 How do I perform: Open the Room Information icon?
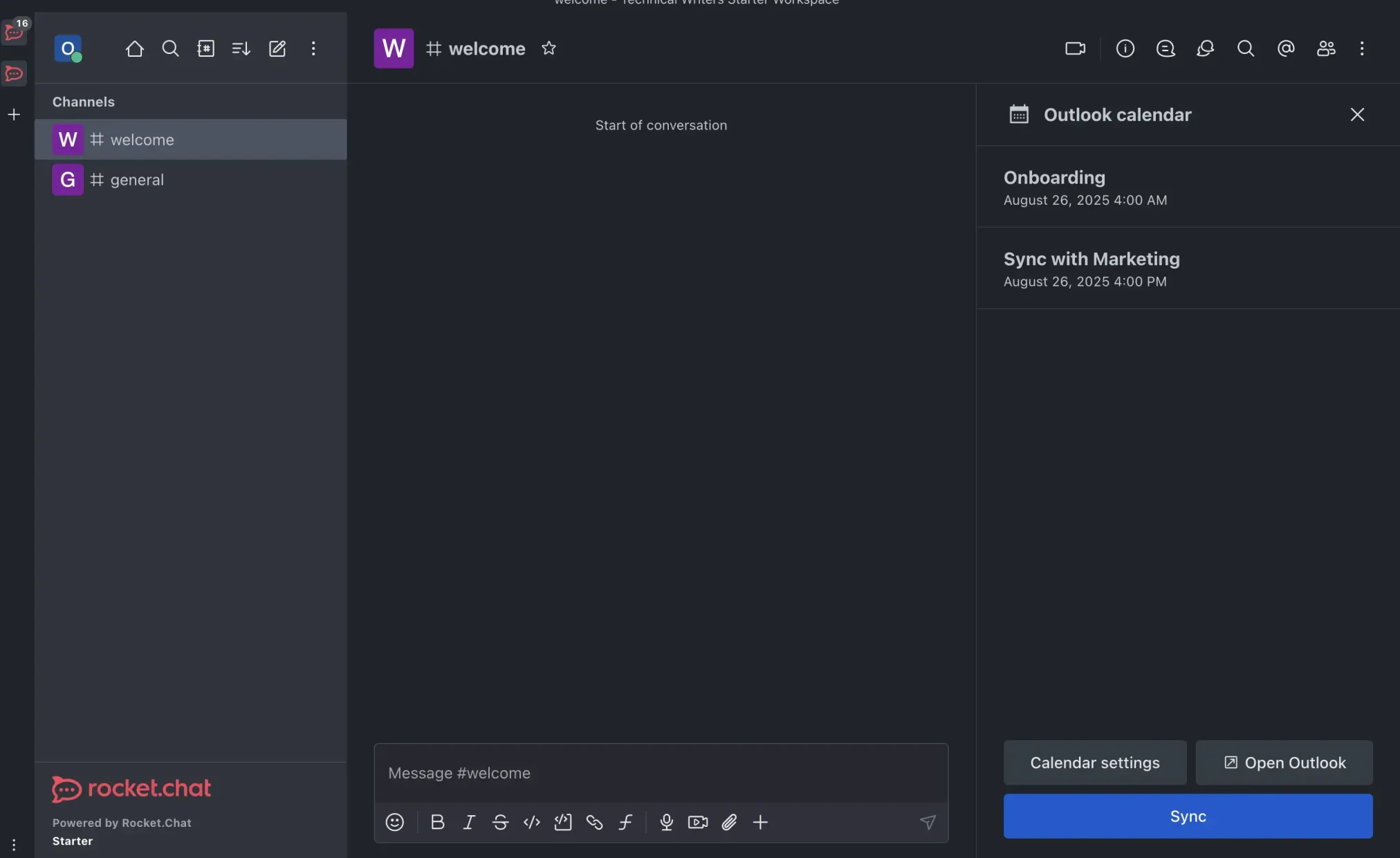1125,48
